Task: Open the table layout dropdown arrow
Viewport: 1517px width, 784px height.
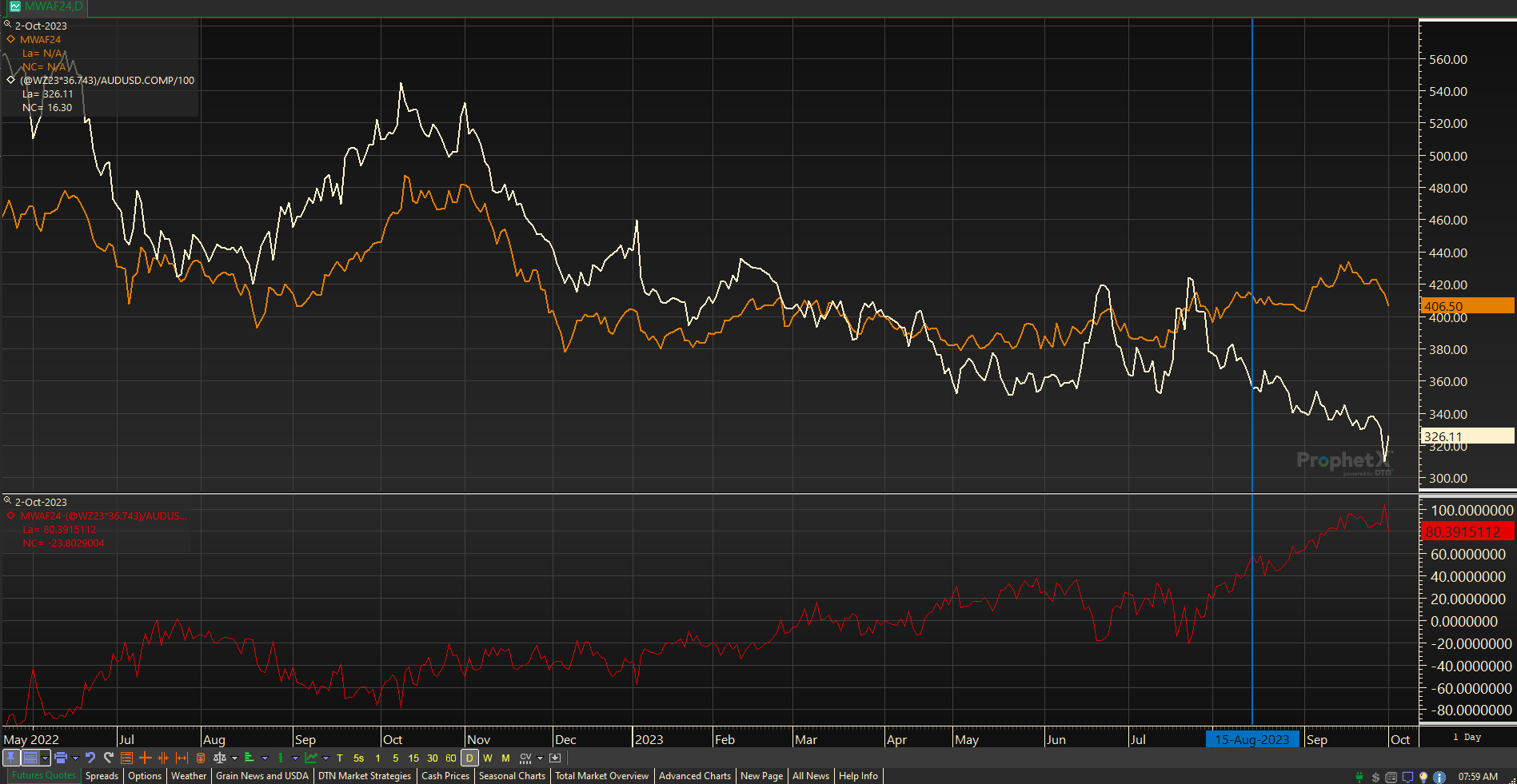Action: (x=45, y=758)
